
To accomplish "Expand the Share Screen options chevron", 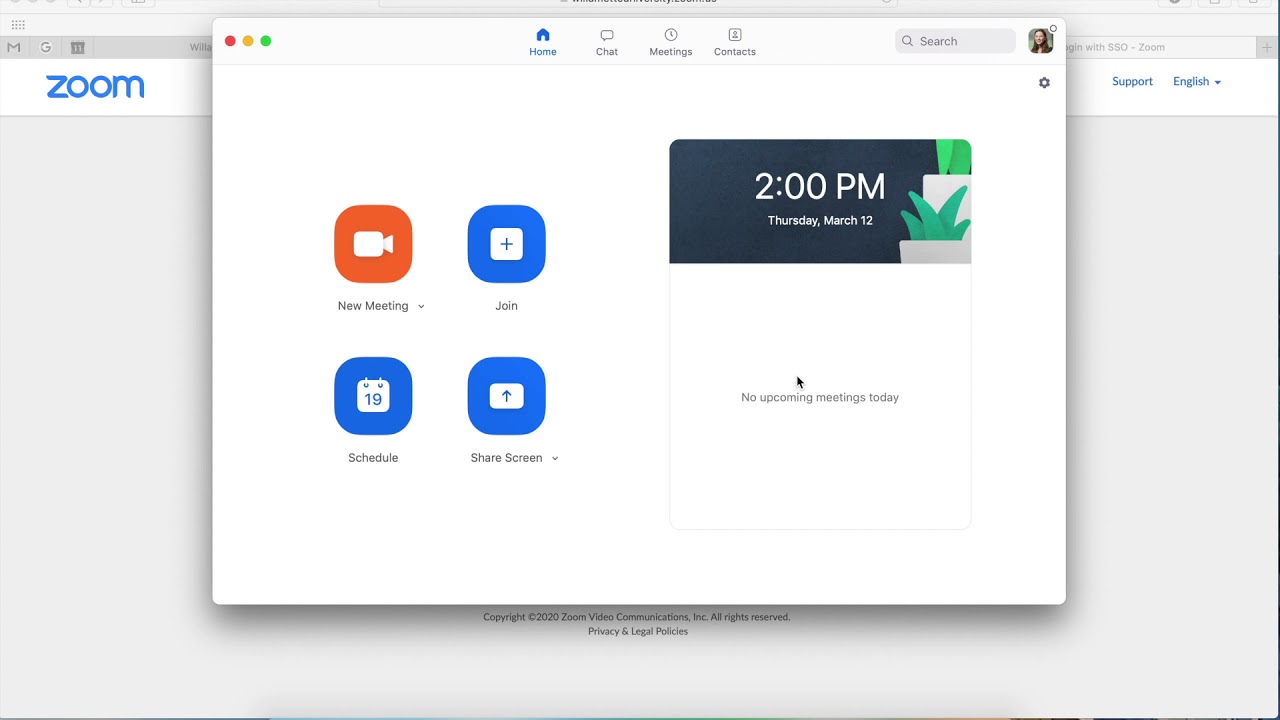I will tap(555, 459).
